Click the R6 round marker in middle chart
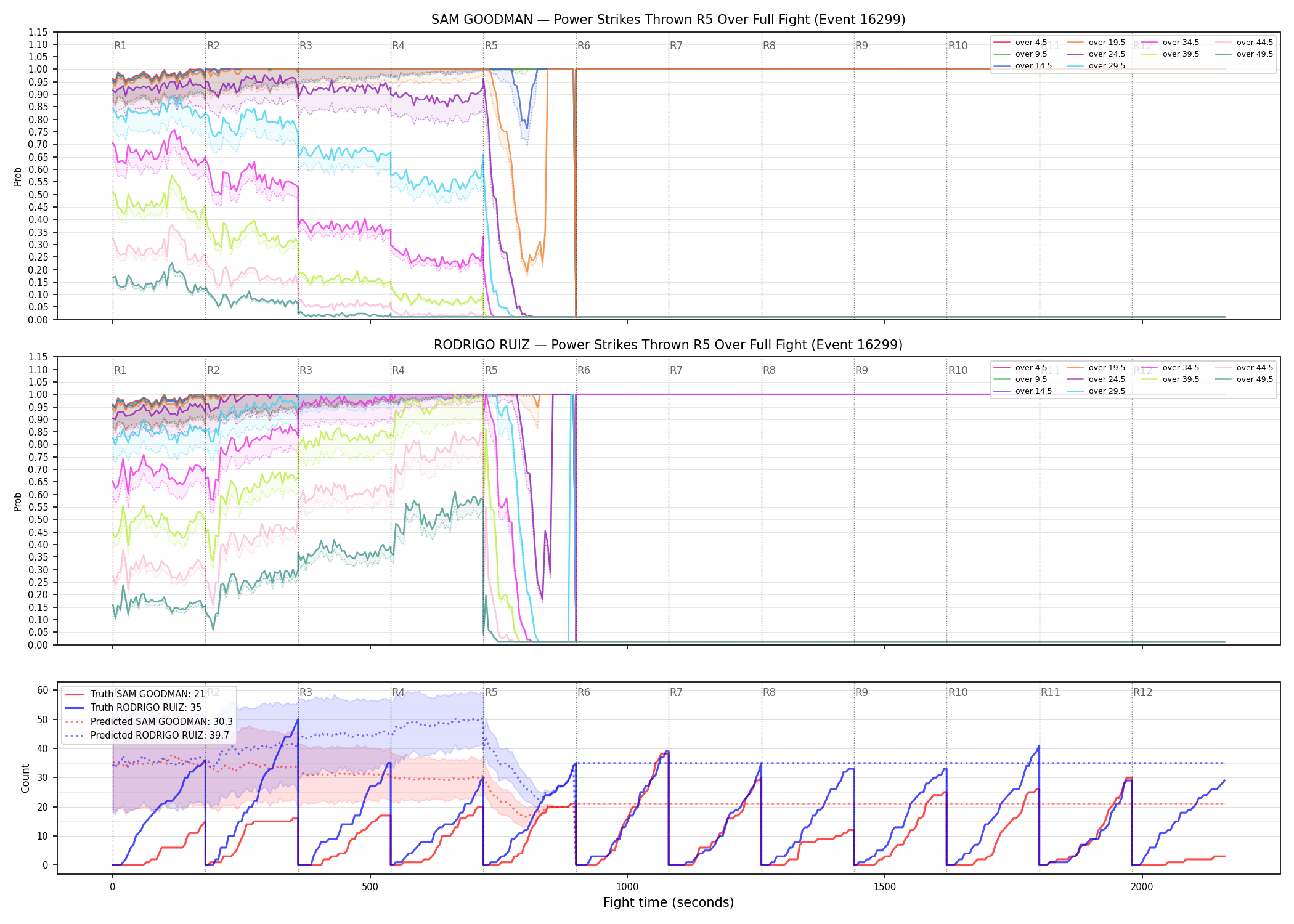This screenshot has height=924, width=1294. pos(584,370)
